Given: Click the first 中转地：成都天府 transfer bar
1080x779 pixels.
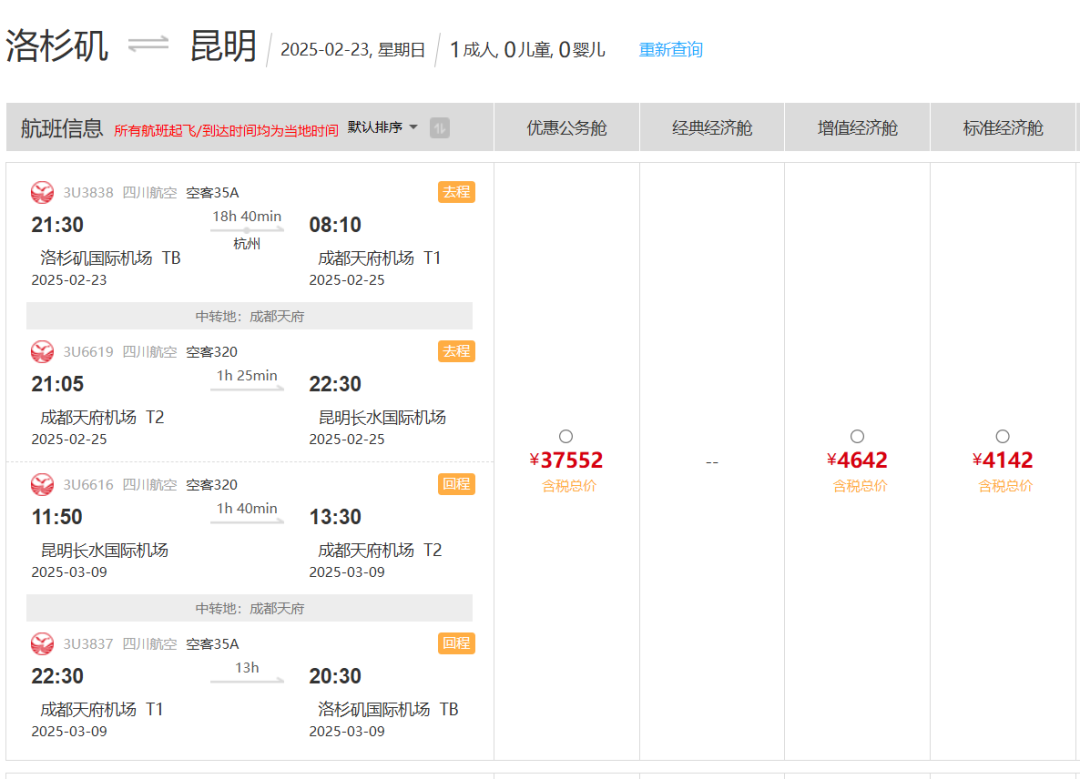Looking at the screenshot, I should coord(249,316).
